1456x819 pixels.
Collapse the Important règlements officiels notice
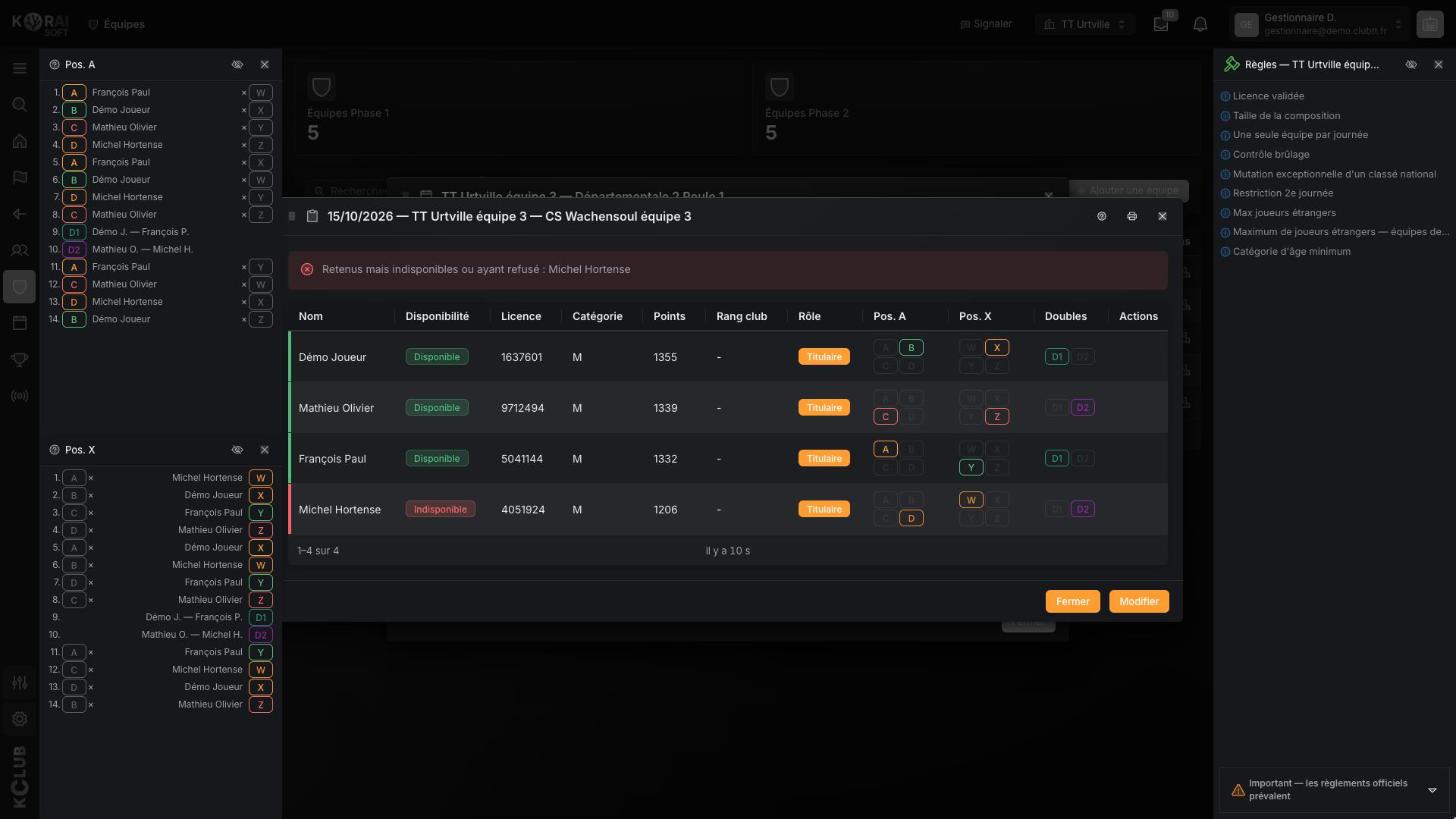tap(1432, 790)
